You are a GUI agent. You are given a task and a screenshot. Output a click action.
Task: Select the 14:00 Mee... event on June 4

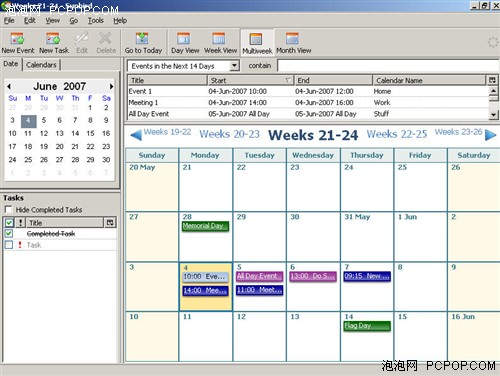205,290
